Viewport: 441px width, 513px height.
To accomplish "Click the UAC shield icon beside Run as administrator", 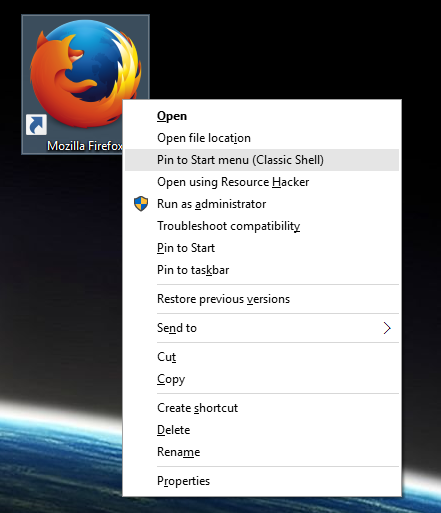I will coord(141,204).
